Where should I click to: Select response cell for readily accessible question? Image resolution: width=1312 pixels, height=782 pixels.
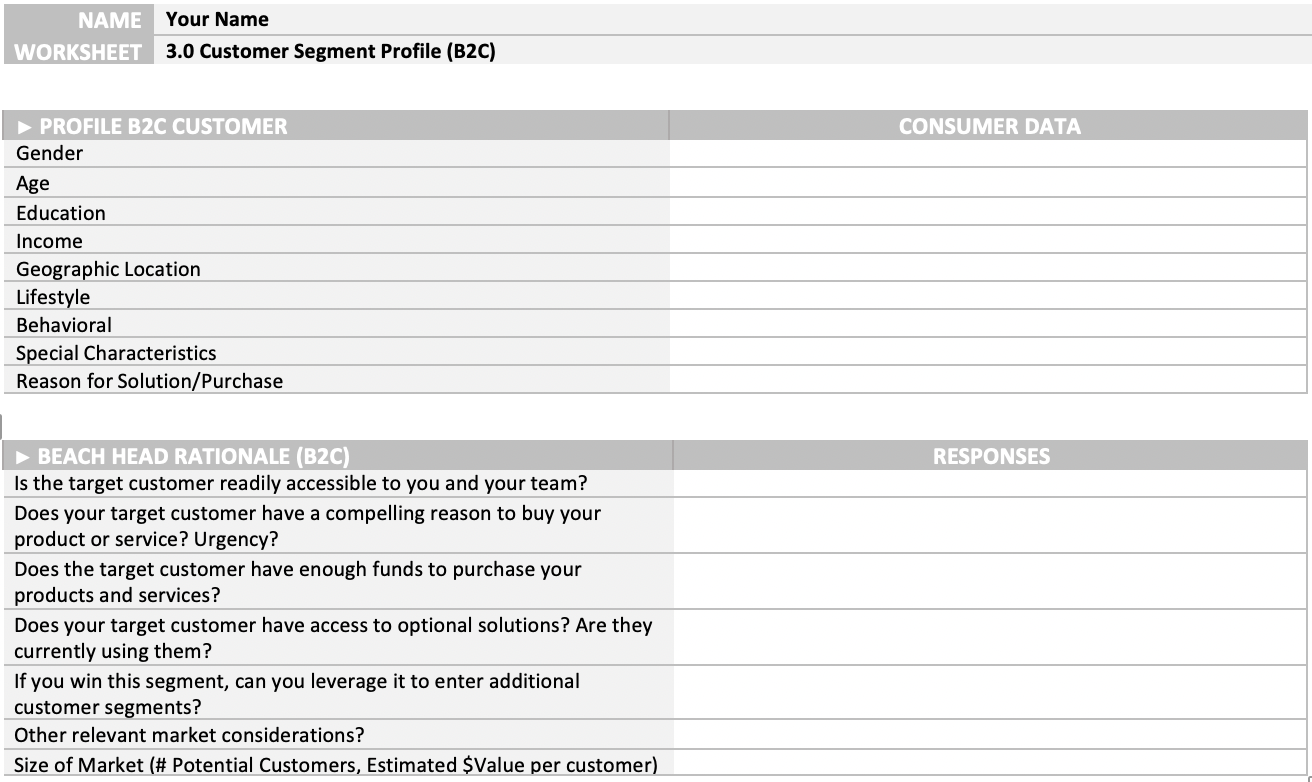(x=990, y=484)
